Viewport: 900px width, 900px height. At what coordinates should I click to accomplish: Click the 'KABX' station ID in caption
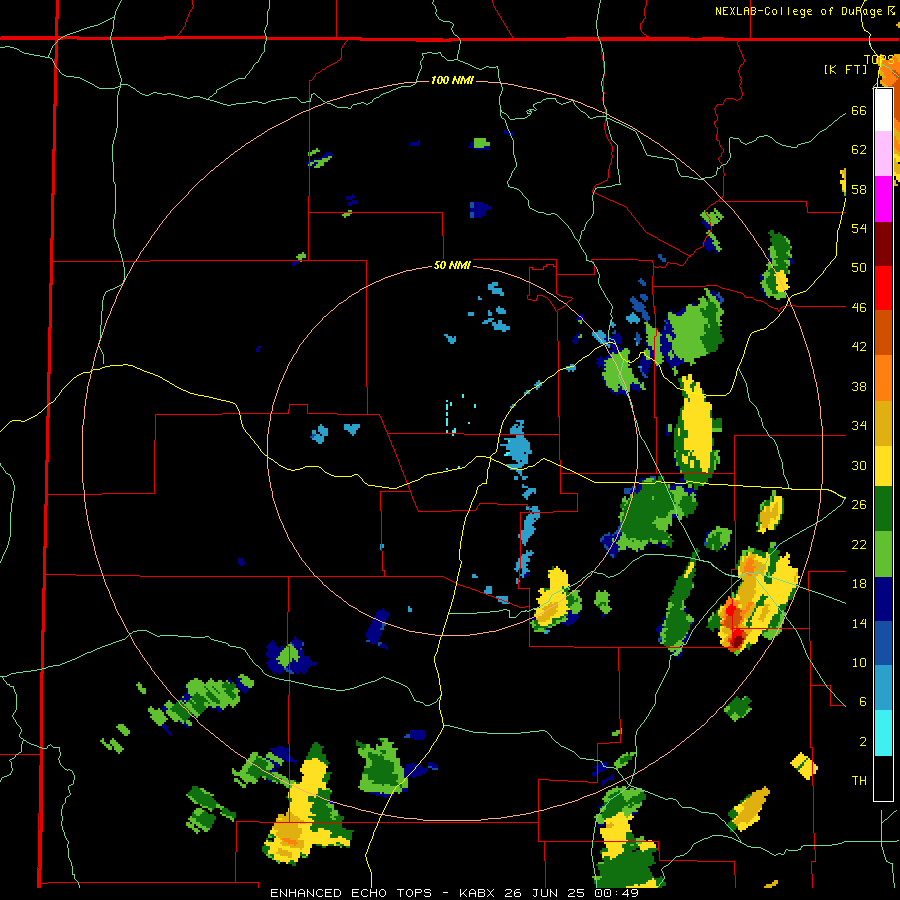click(479, 893)
